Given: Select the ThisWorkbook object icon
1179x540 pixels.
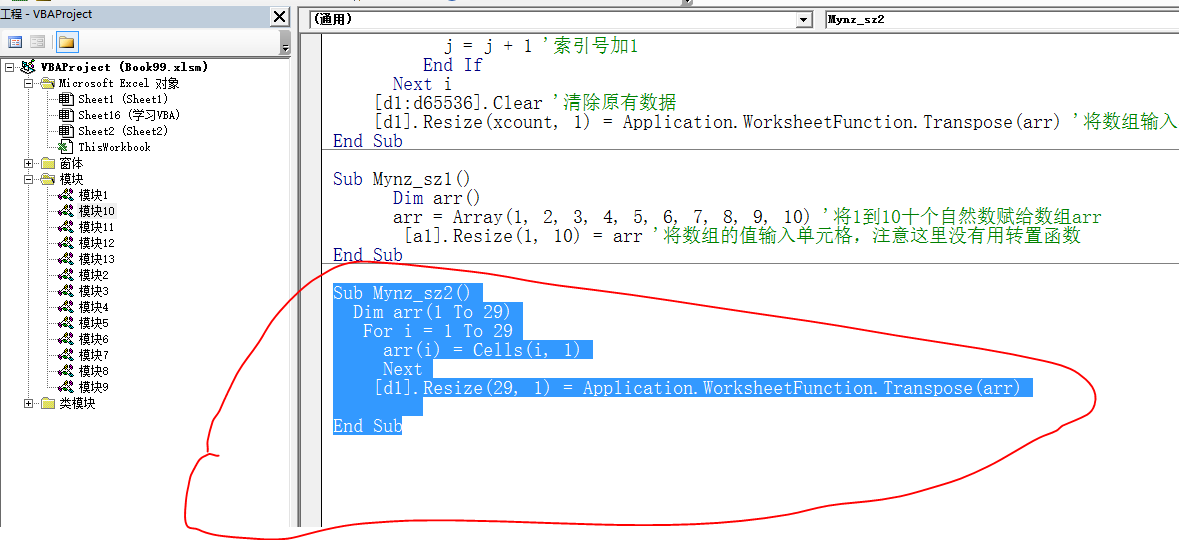Looking at the screenshot, I should (66, 147).
